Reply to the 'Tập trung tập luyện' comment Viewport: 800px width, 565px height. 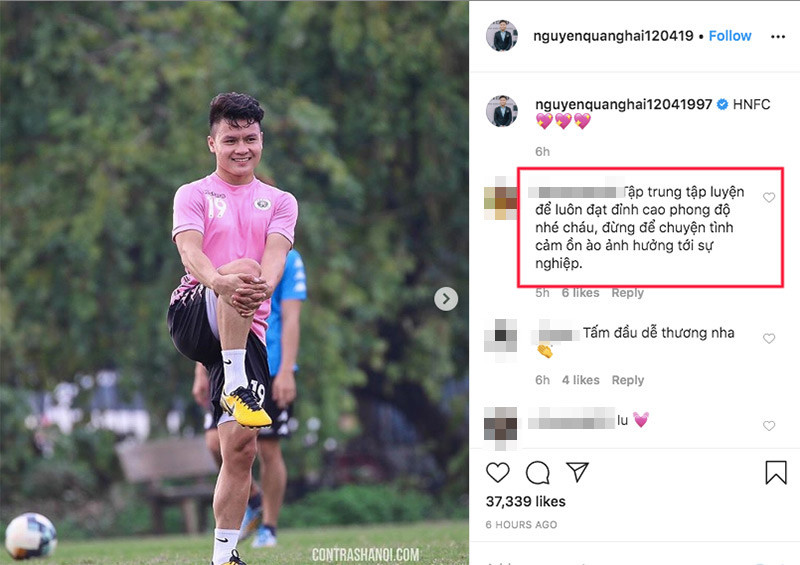(628, 293)
